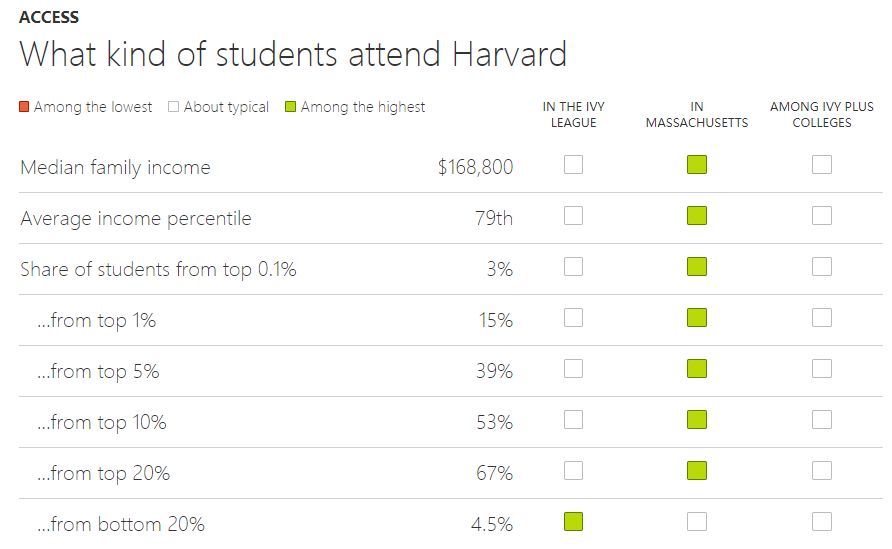Click the $168,800 income value
Screen dimensions: 892x549
(x=475, y=167)
